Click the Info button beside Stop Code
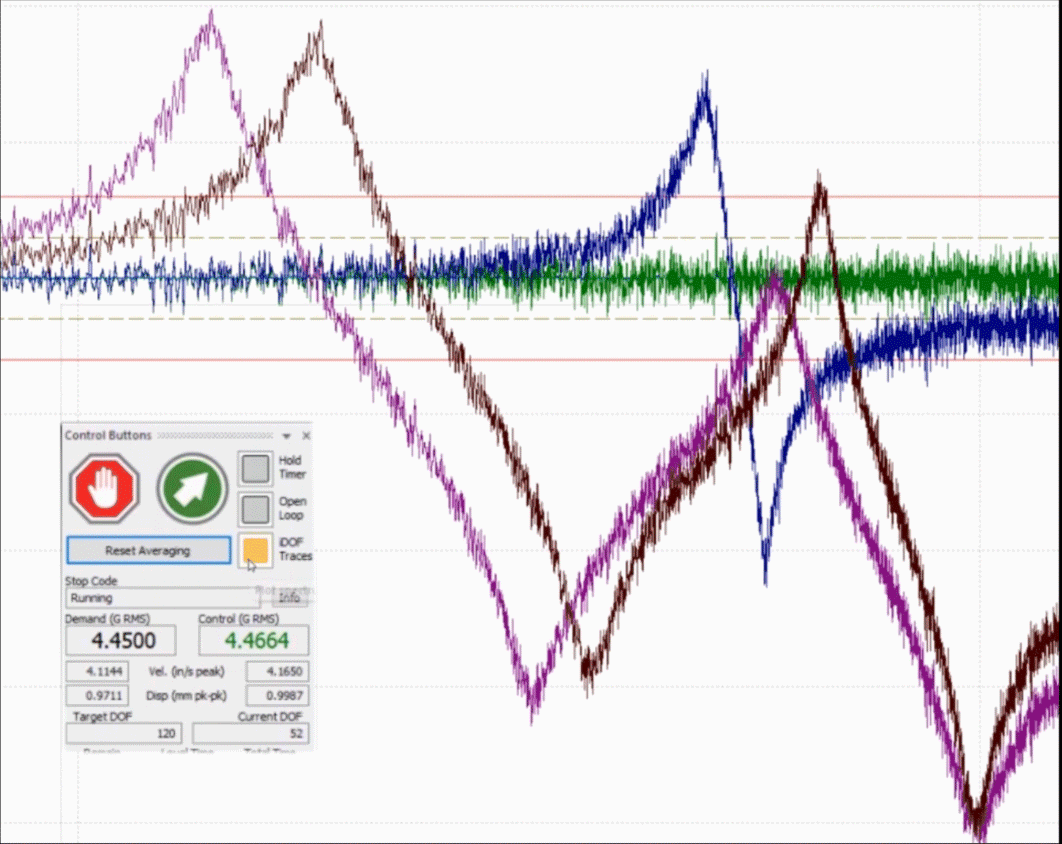 click(289, 597)
